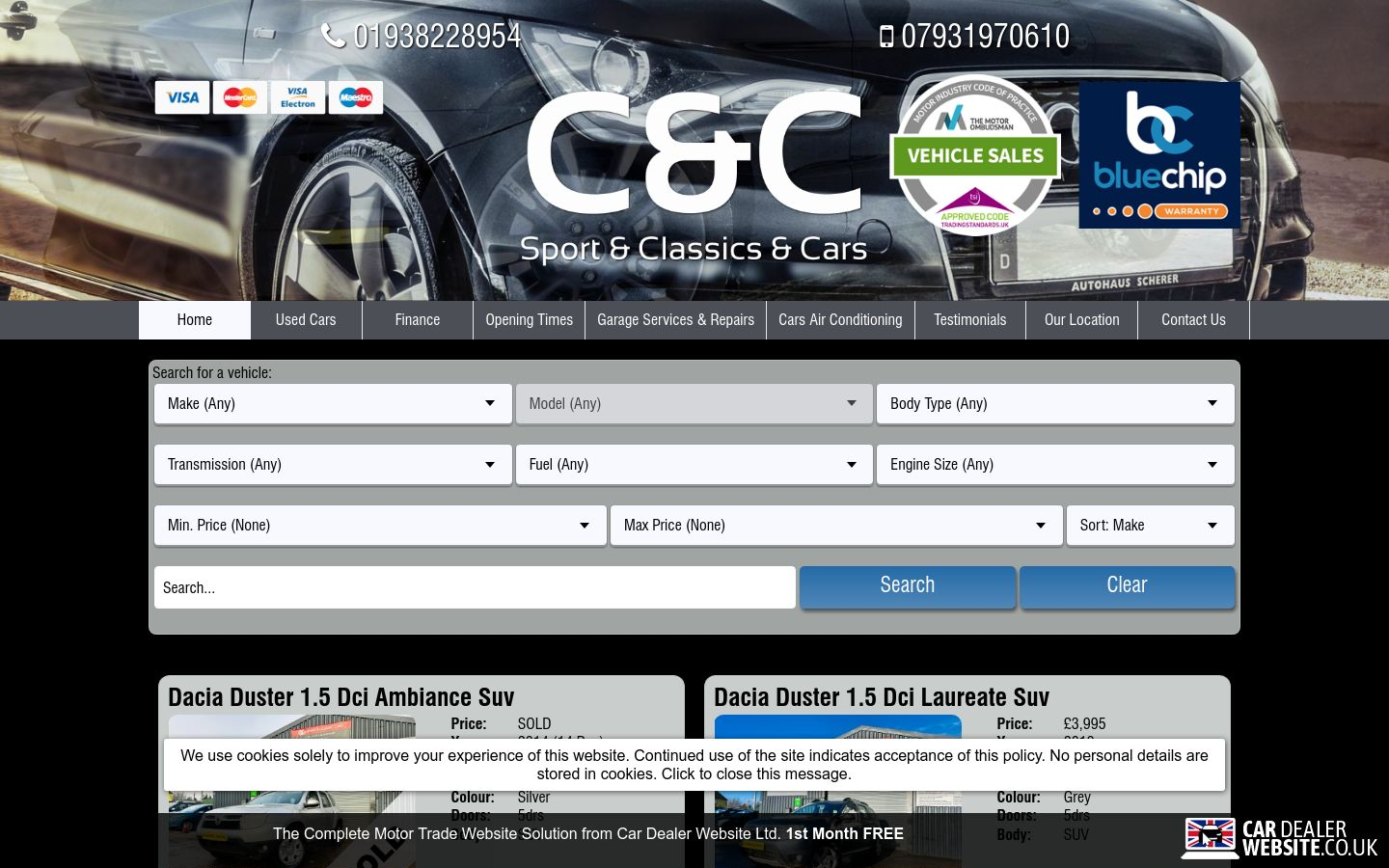
Task: Expand the Engine Size (Any) dropdown
Action: [x=1055, y=465]
